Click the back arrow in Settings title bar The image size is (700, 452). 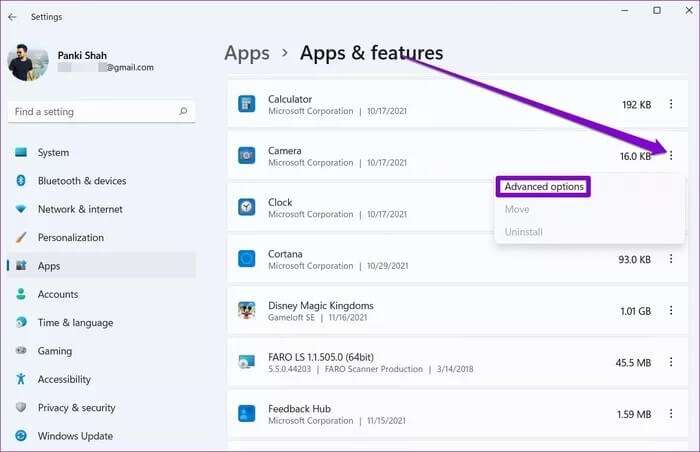pyautogui.click(x=12, y=17)
